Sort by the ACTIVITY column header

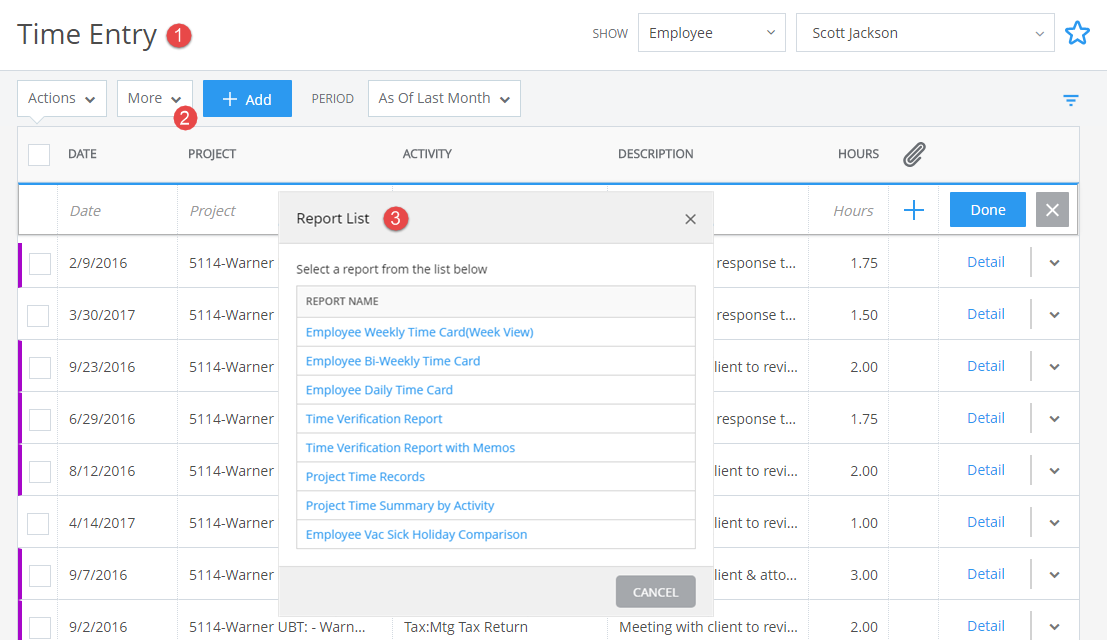click(x=427, y=154)
